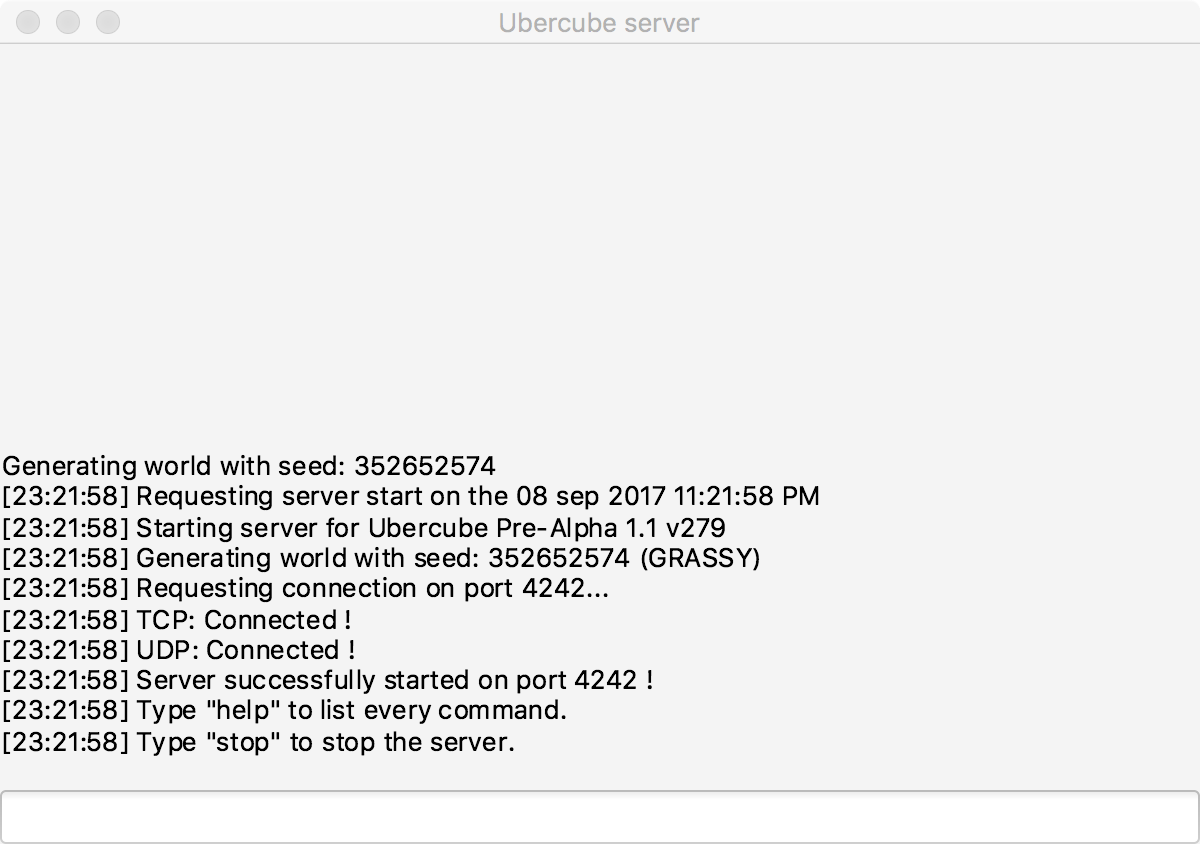Click the red close button
This screenshot has height=844, width=1200.
[x=28, y=22]
